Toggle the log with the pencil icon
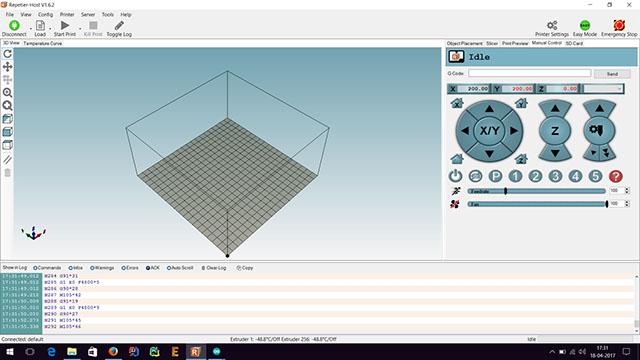Viewport: 640px width, 360px height. pyautogui.click(x=119, y=26)
